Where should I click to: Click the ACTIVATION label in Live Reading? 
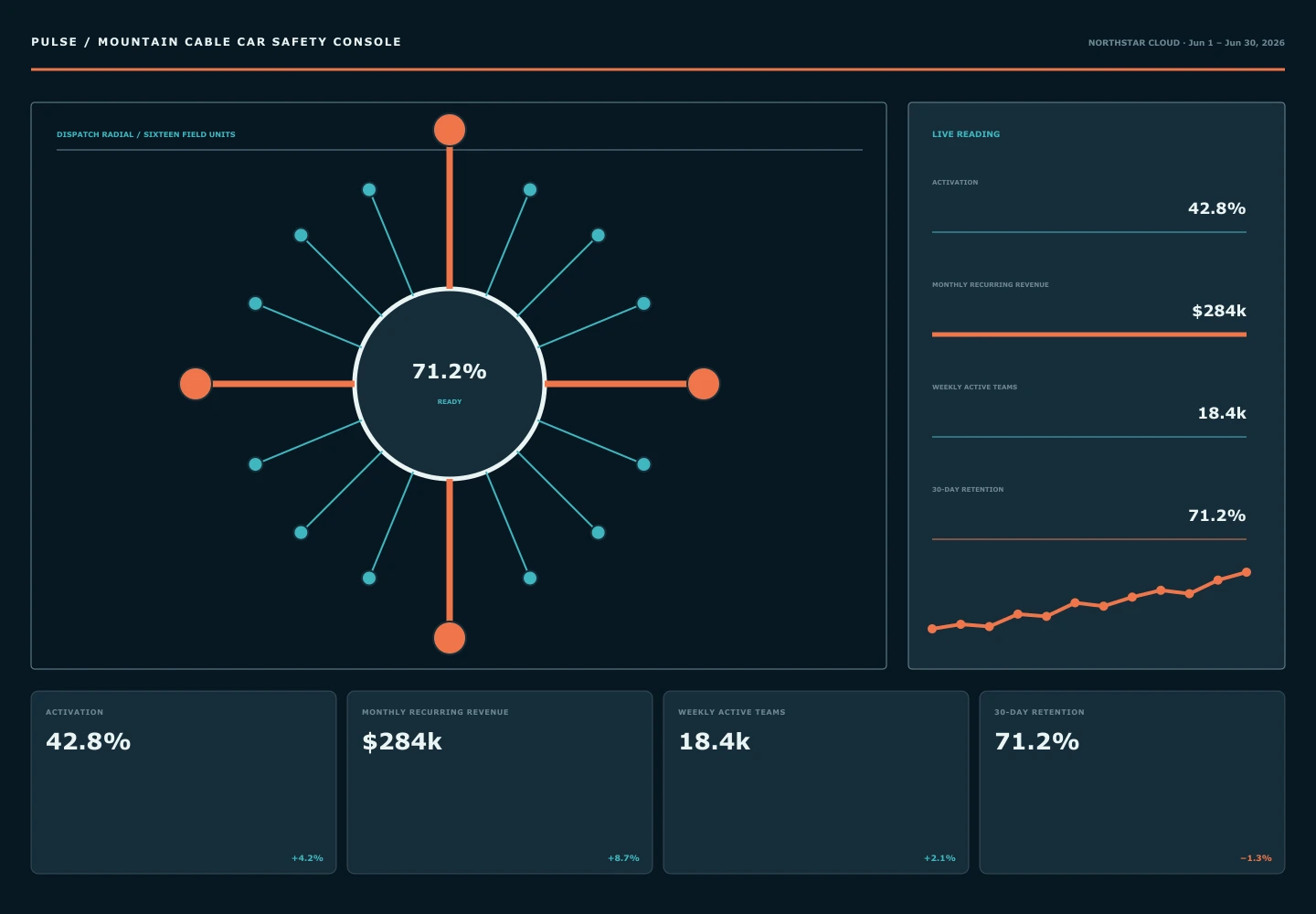click(955, 183)
